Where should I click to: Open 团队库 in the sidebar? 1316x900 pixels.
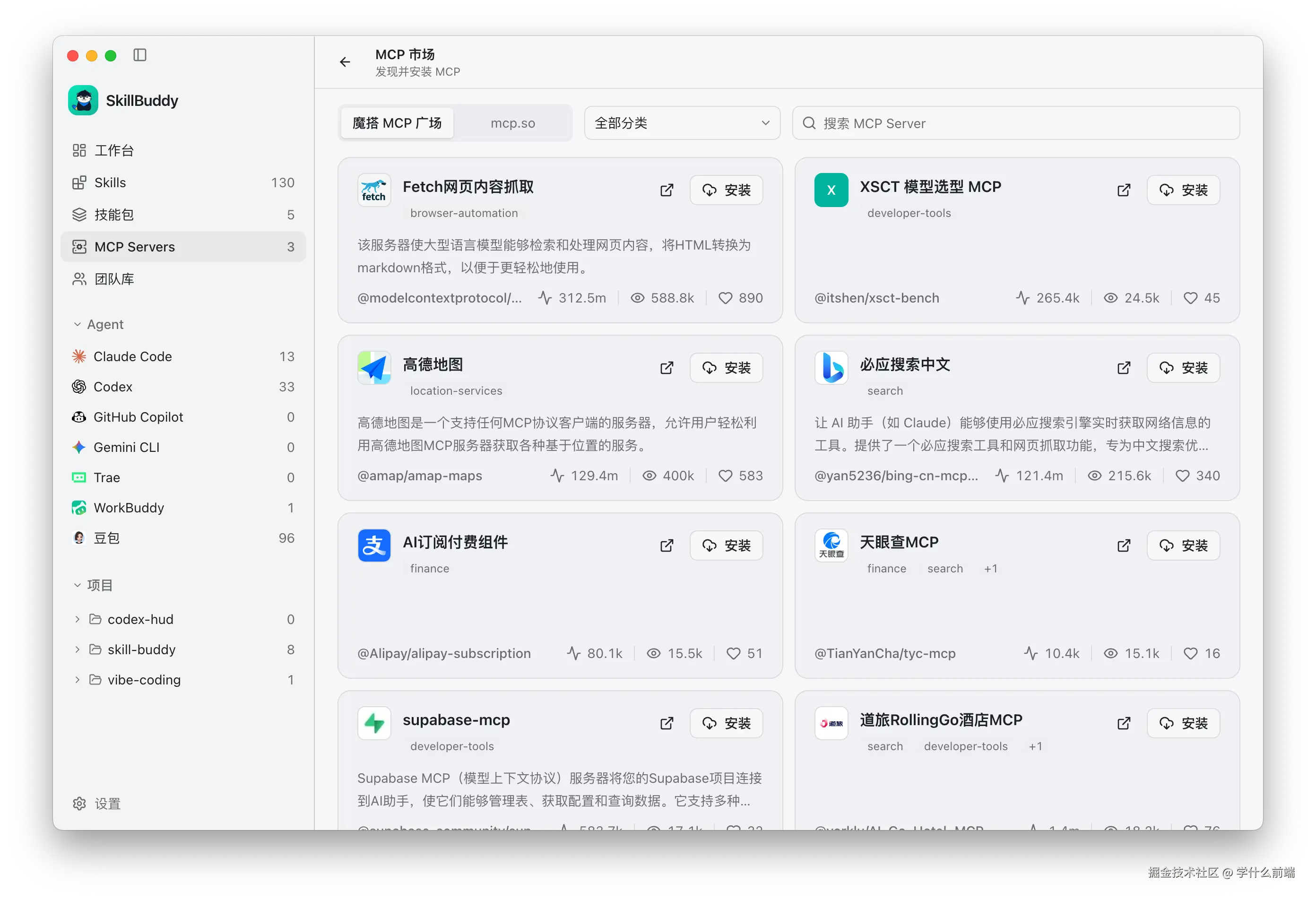[183, 279]
